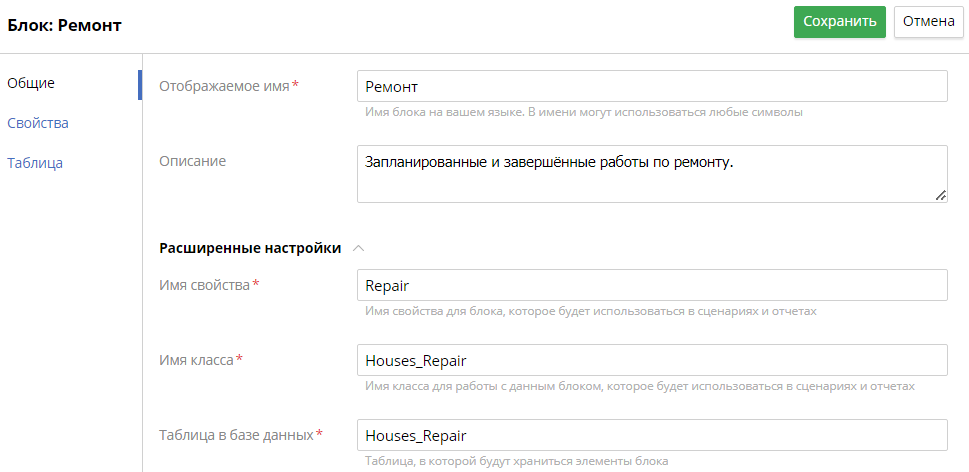Click the Имя свойства label
The width and height of the screenshot is (969, 472).
(204, 285)
